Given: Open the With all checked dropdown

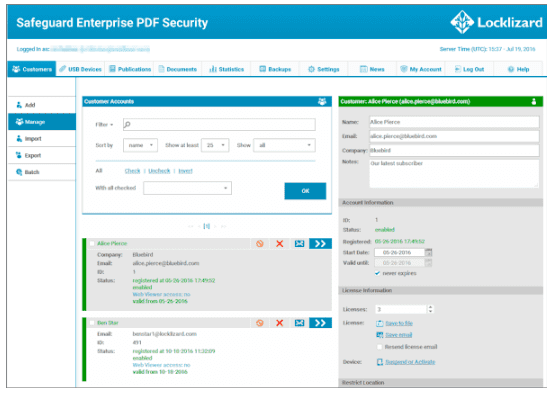Looking at the screenshot, I should [187, 188].
